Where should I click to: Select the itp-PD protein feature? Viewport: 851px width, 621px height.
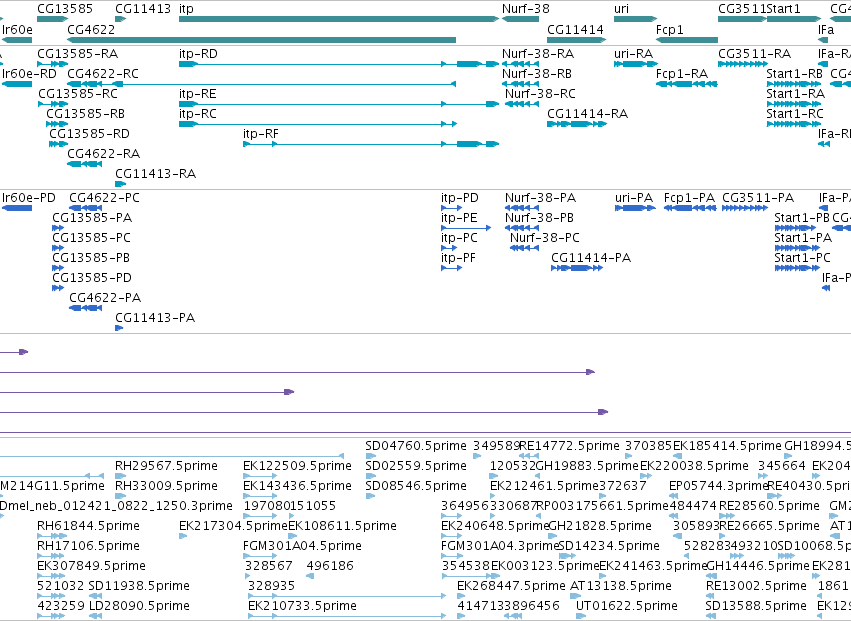(x=452, y=208)
